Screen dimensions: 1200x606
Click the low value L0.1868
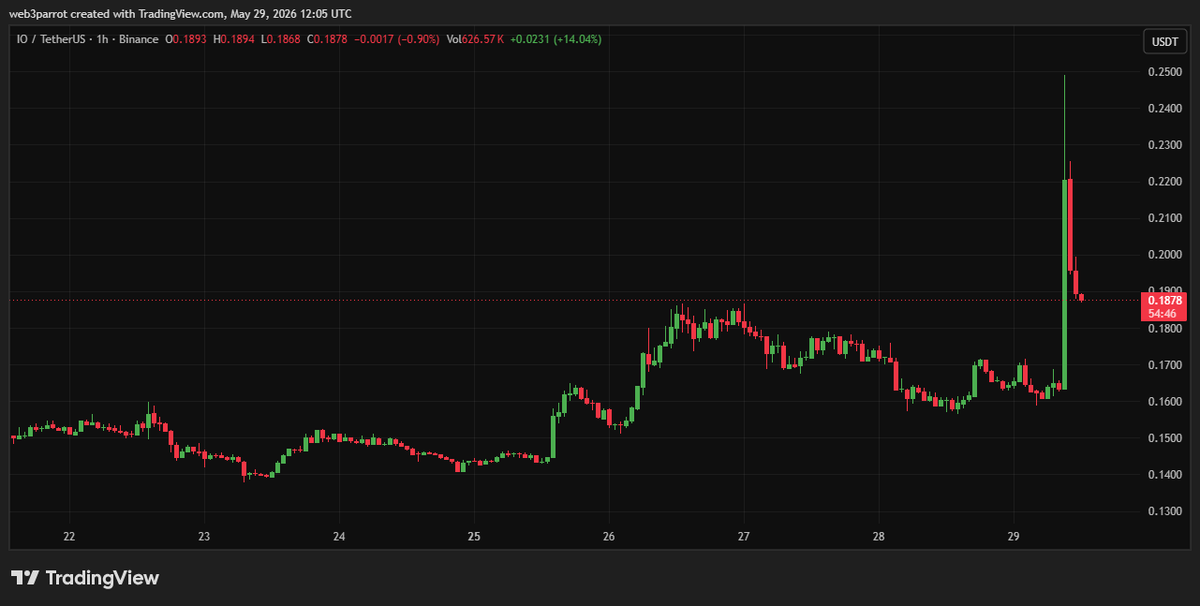coord(279,39)
